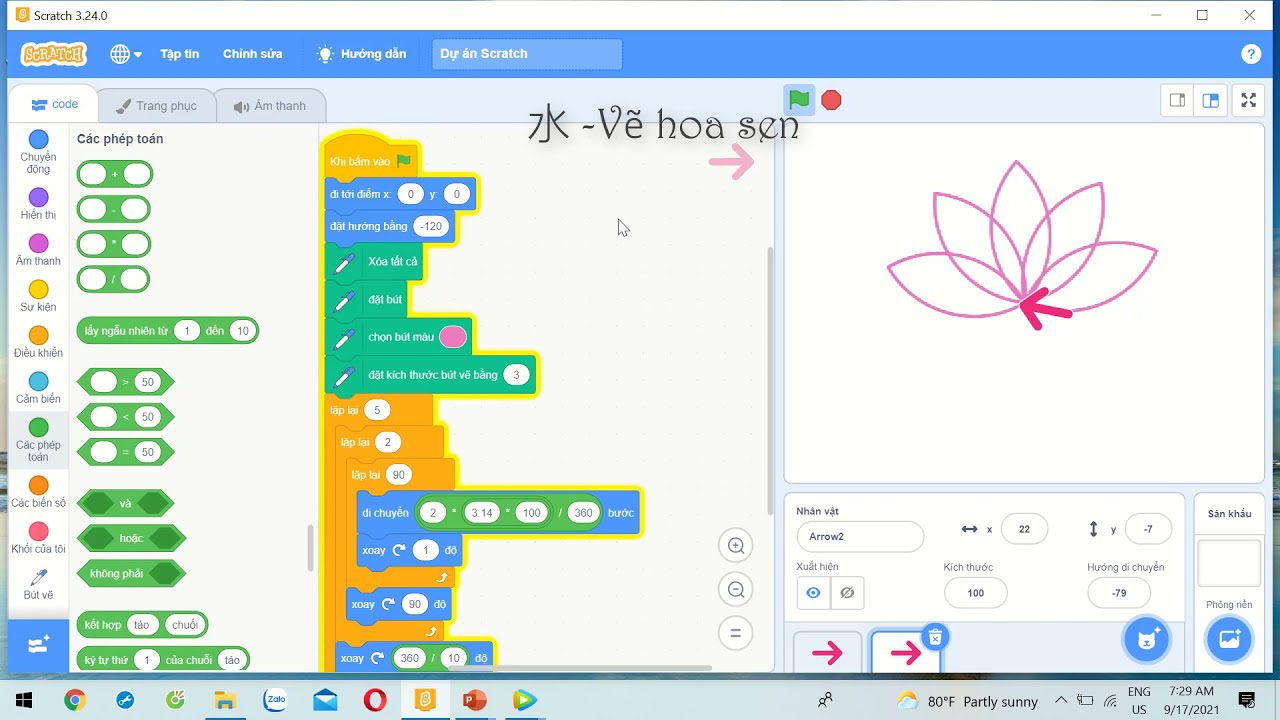Stop the project with red stop button
The width and height of the screenshot is (1280, 720).
pos(831,100)
